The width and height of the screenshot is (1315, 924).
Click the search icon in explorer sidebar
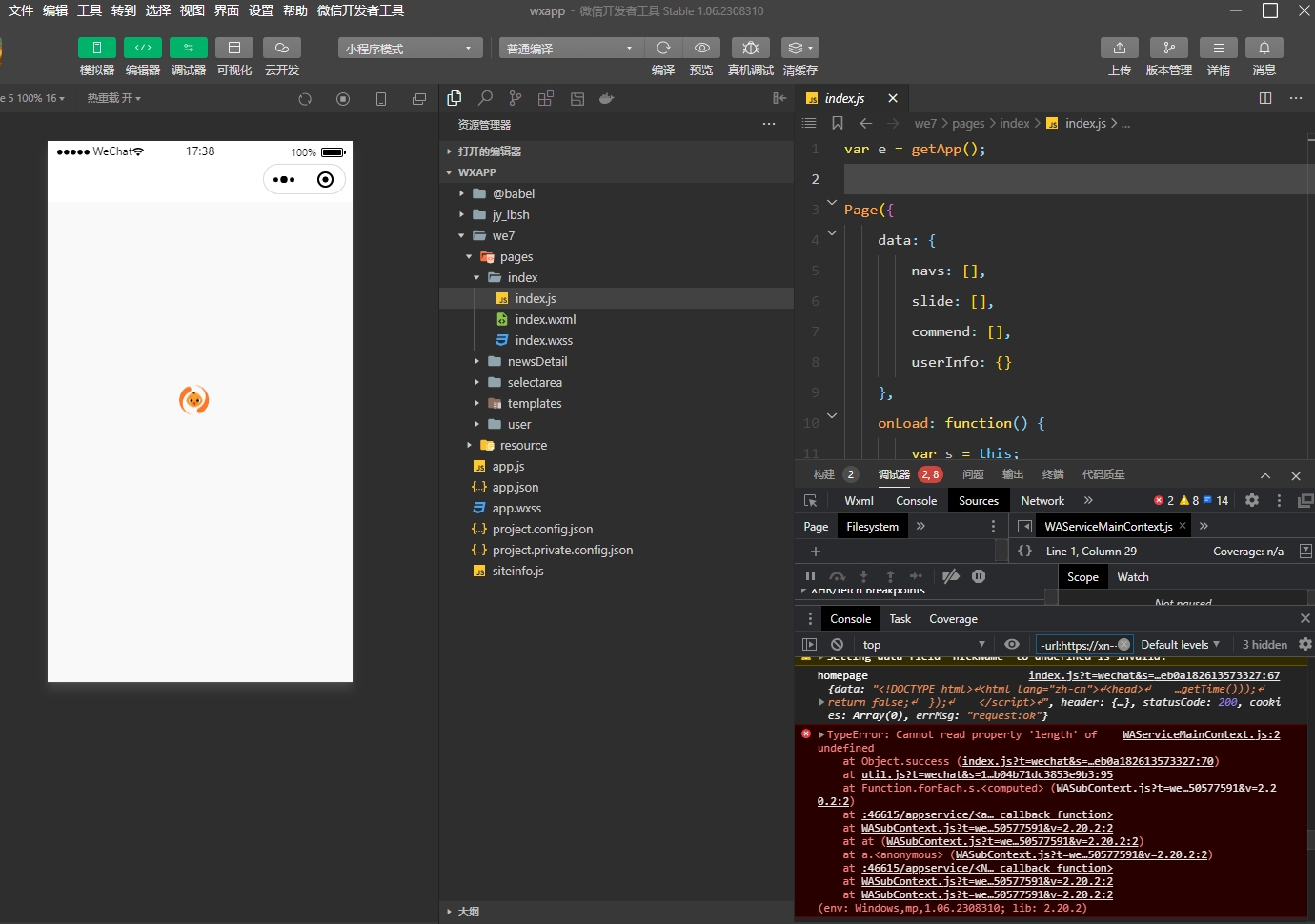pos(485,98)
